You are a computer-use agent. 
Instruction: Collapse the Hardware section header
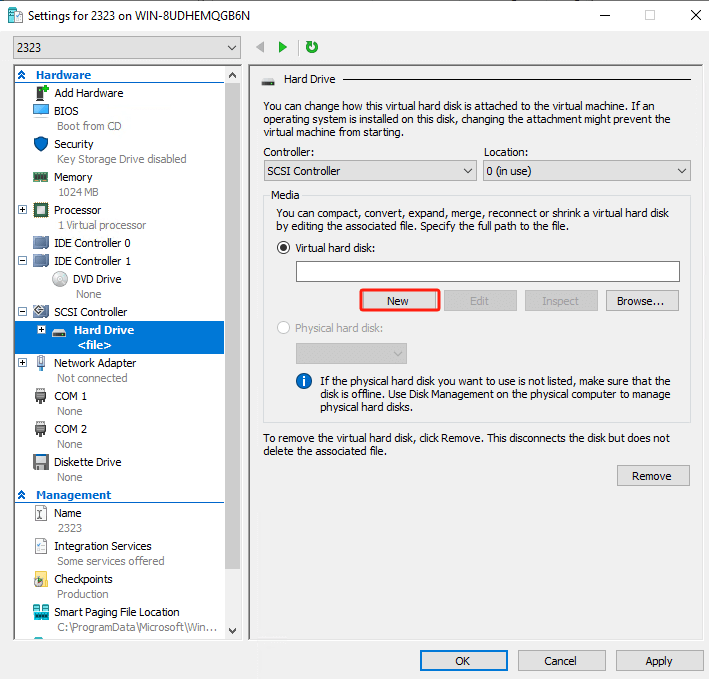[x=22, y=75]
